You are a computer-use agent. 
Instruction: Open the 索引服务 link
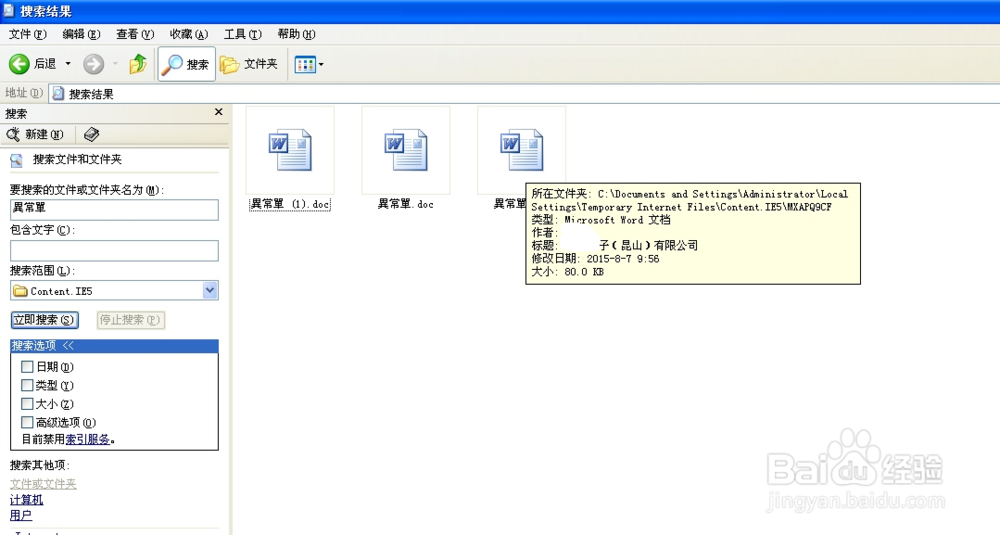click(x=88, y=439)
